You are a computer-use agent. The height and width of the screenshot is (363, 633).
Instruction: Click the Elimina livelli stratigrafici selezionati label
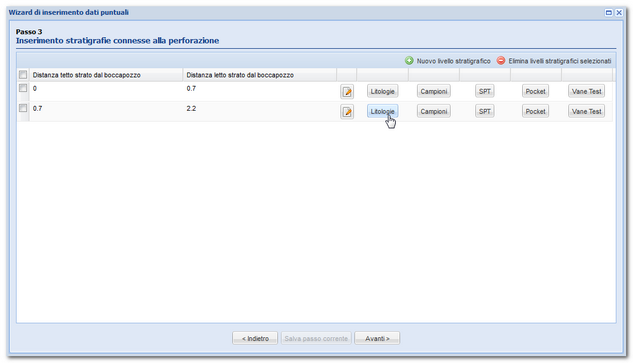(x=560, y=61)
